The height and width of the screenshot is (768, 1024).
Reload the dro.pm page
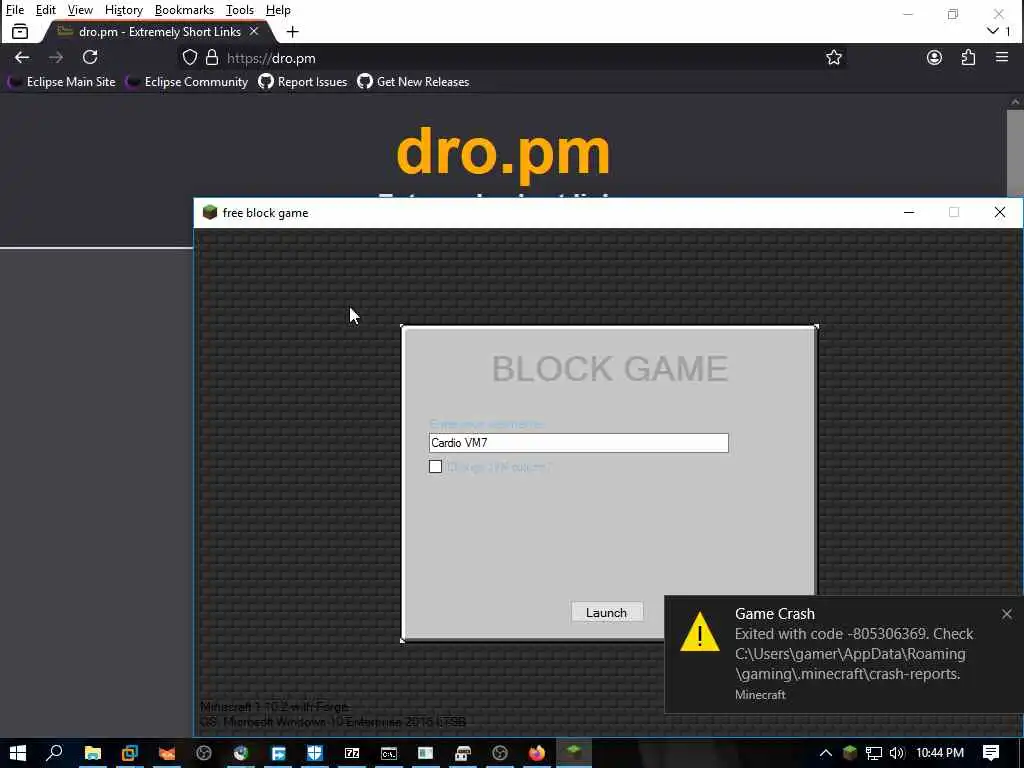tap(90, 57)
